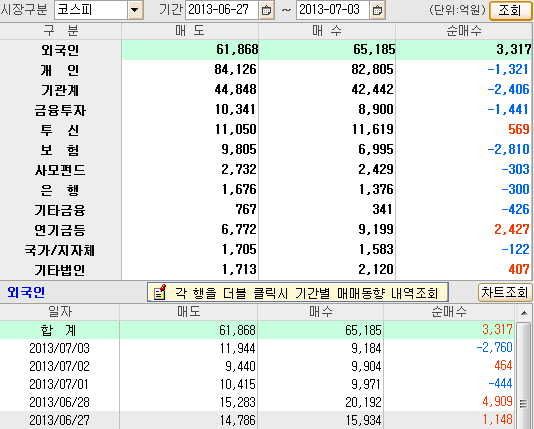
Task: Click upper table 매 수 column header
Action: [x=327, y=31]
